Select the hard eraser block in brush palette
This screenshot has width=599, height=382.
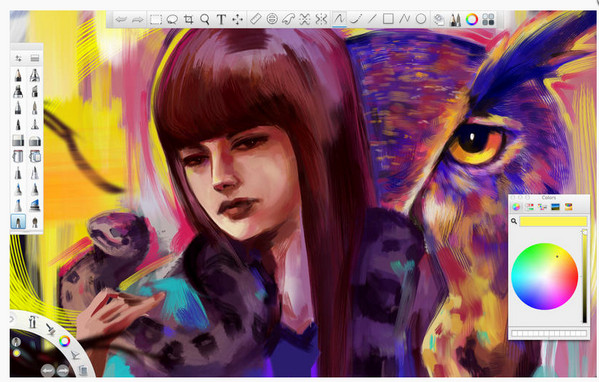click(18, 141)
